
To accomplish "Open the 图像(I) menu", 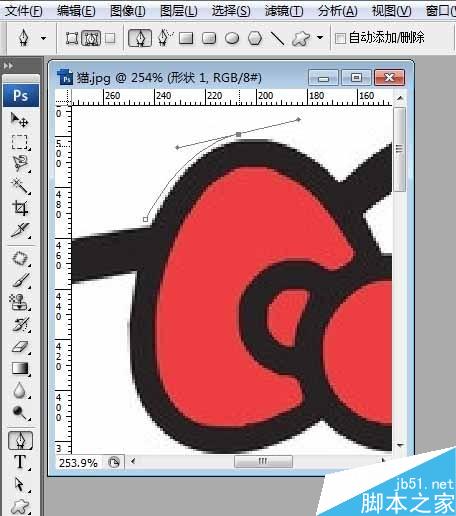I will click(x=128, y=11).
